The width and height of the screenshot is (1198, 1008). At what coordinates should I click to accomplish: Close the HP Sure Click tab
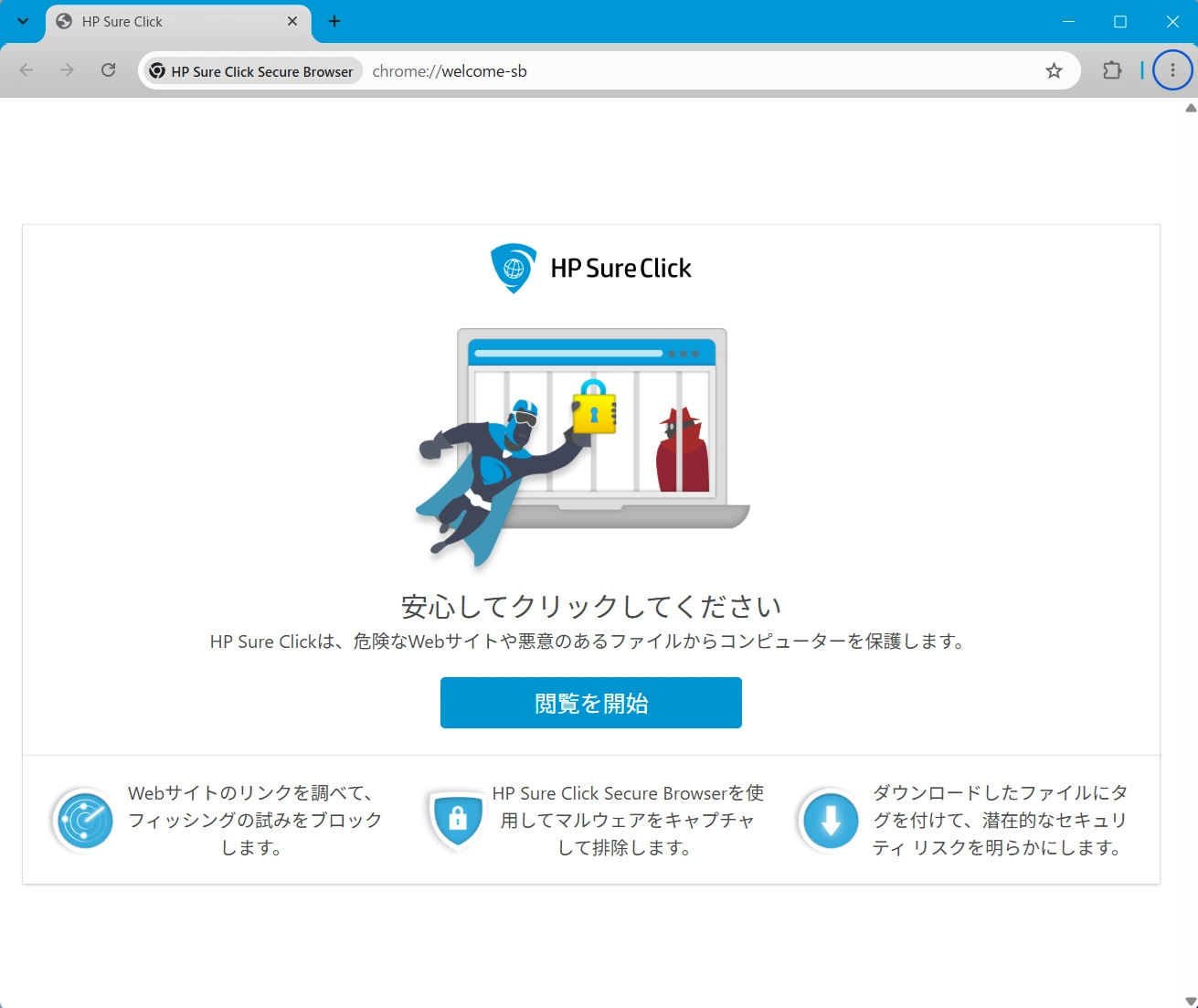[292, 21]
